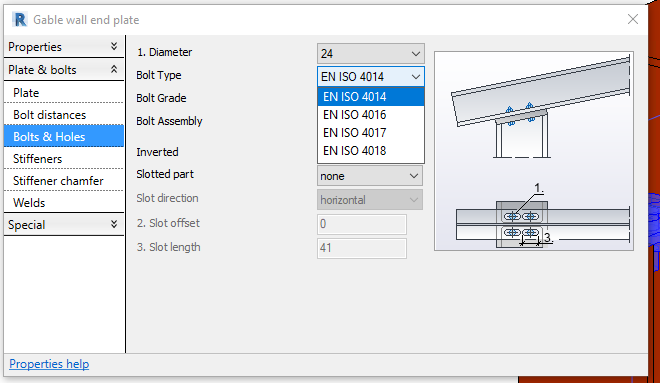Choose EN ISO 4014 from list
Viewport: 660px width, 383px height.
pyautogui.click(x=371, y=97)
